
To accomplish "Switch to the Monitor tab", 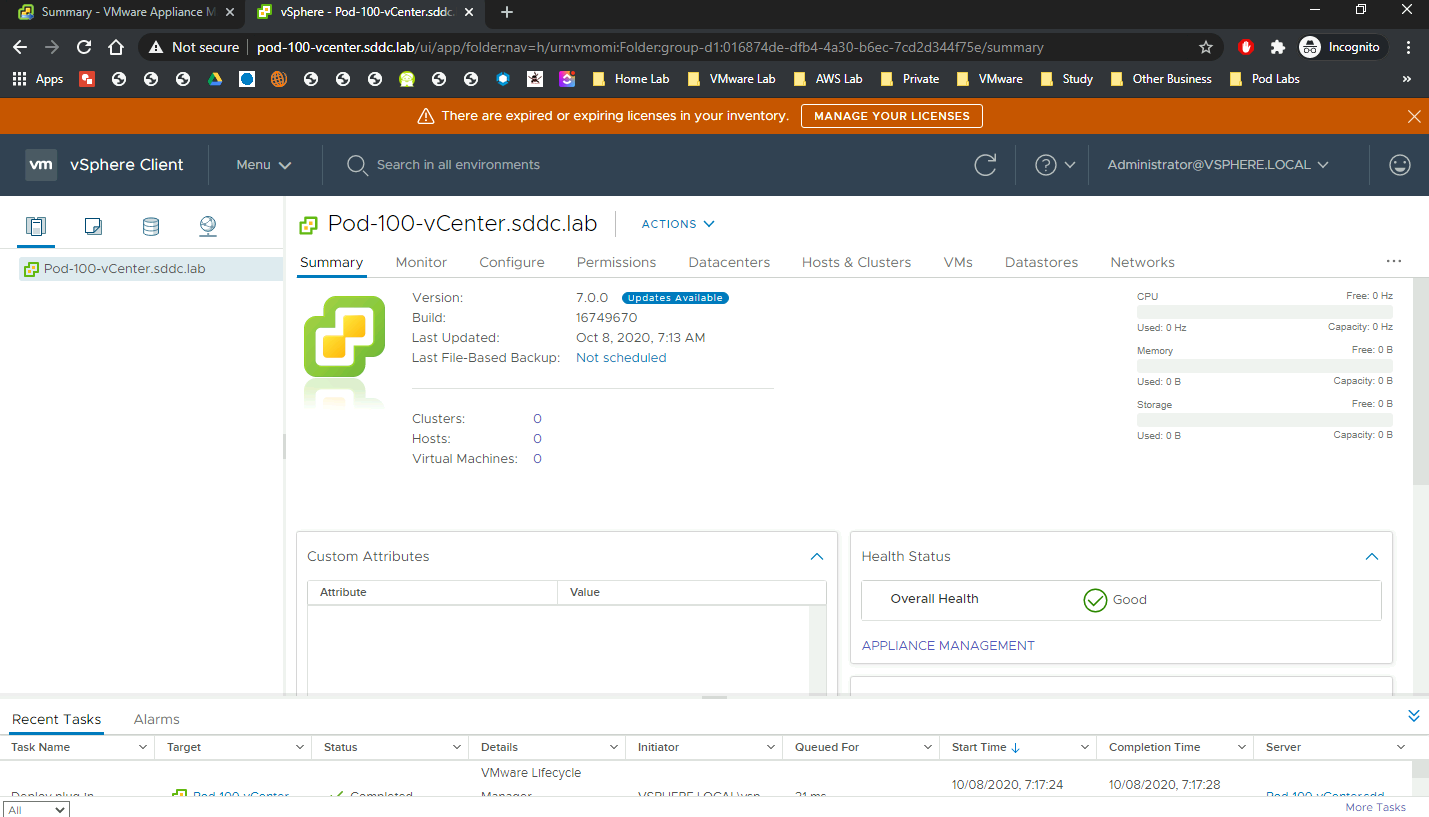I will click(x=421, y=262).
